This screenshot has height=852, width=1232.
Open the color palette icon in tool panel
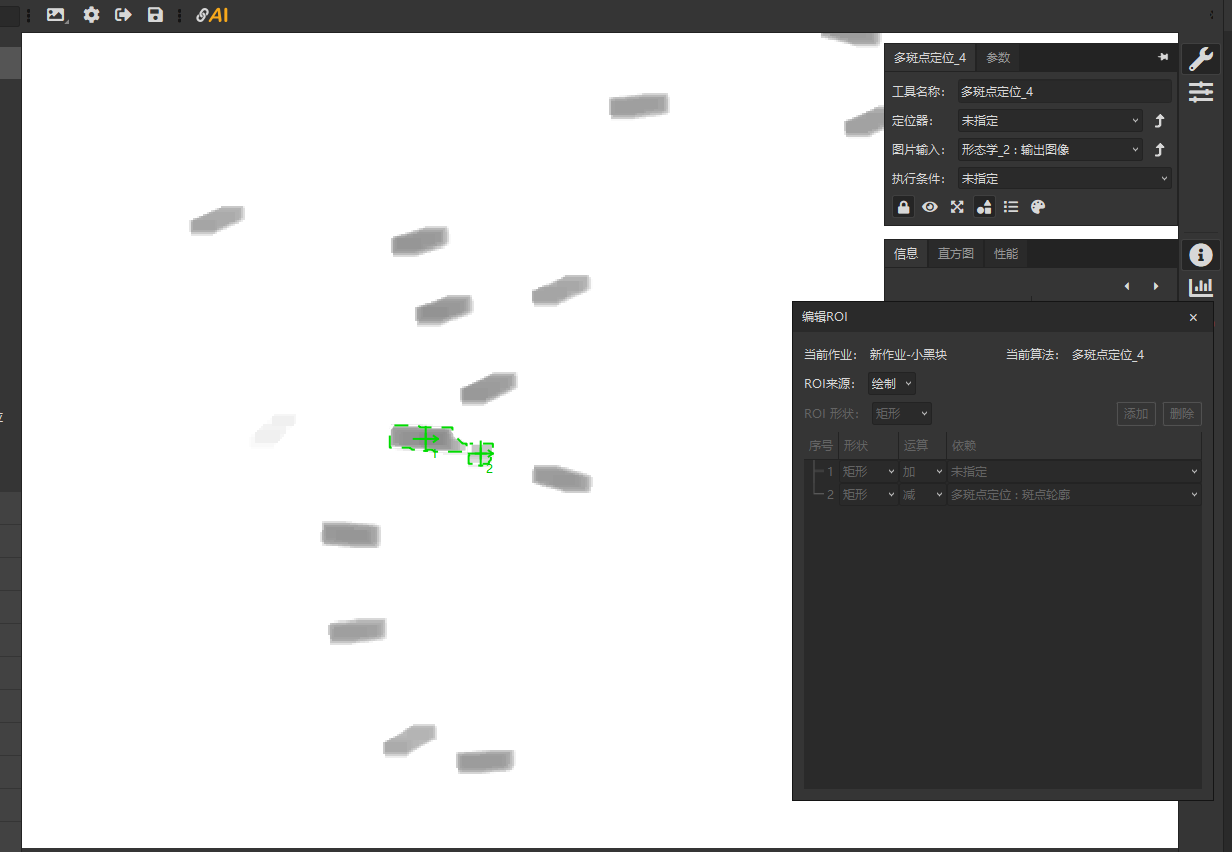coord(1038,207)
